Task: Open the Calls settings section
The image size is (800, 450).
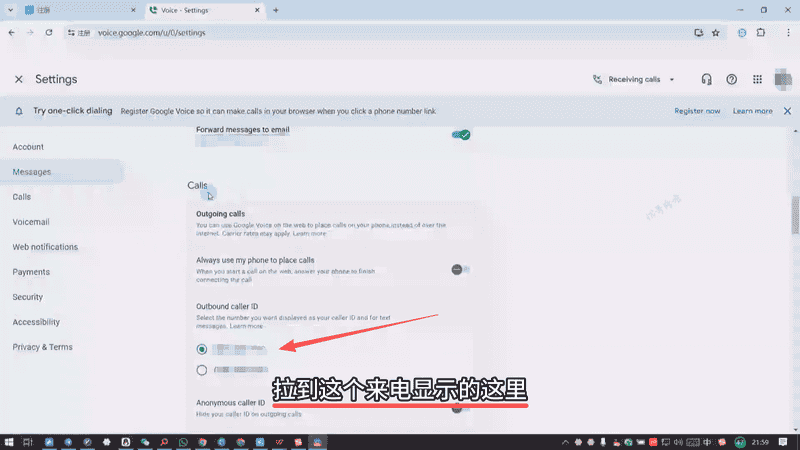Action: pos(21,197)
